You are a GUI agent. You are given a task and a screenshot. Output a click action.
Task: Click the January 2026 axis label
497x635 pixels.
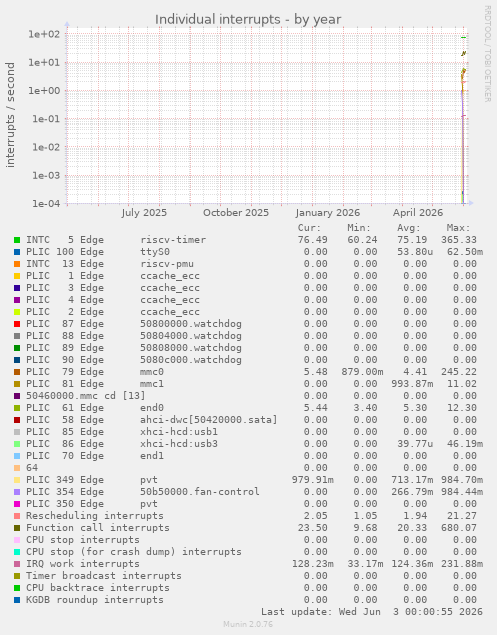(x=327, y=213)
